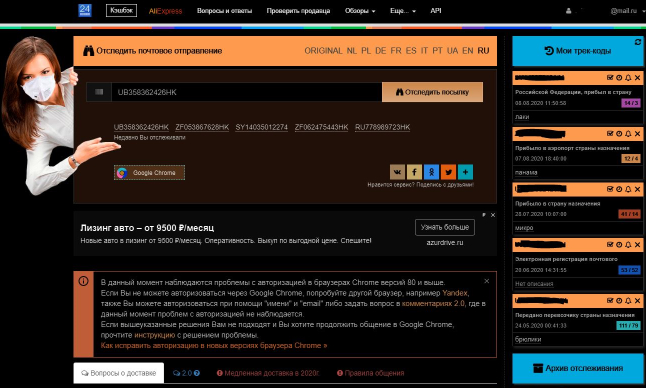Open the Yandex browser link in the notice

(455, 293)
